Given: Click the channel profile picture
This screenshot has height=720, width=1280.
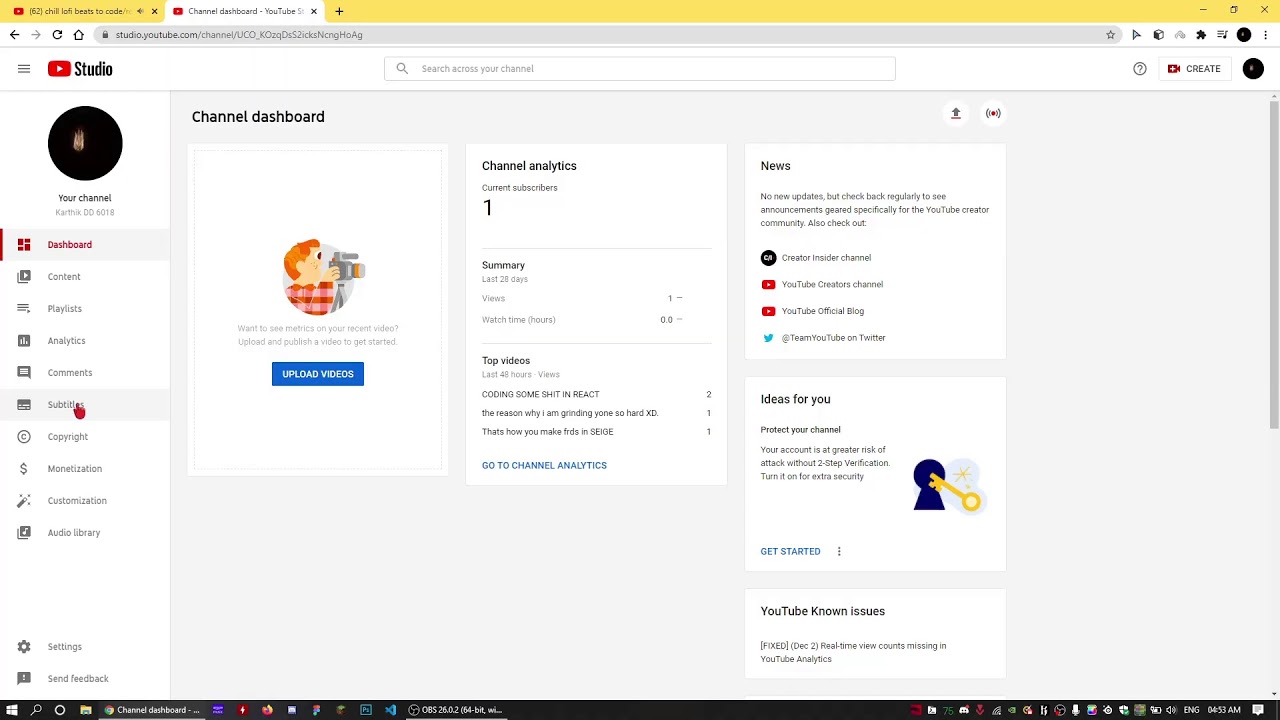Looking at the screenshot, I should point(85,143).
